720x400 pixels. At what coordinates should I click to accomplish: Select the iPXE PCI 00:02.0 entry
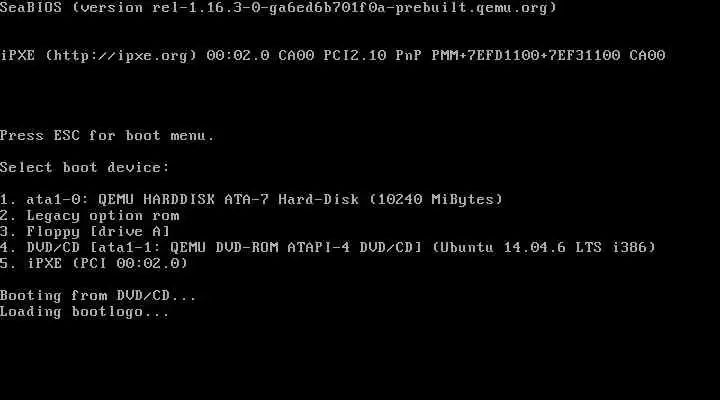(94, 264)
